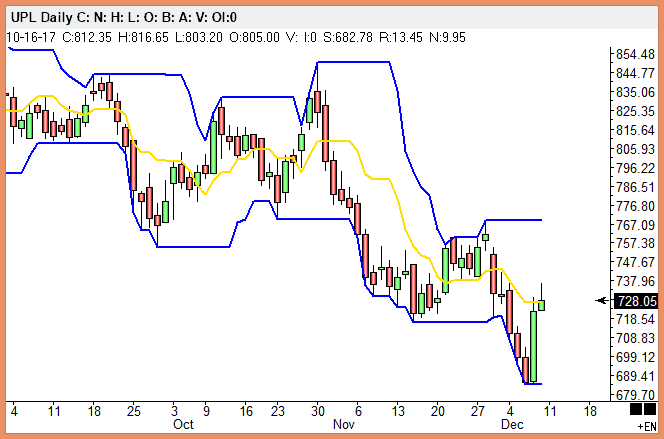Click the last green candle at right edge
The image size is (664, 439).
(541, 304)
